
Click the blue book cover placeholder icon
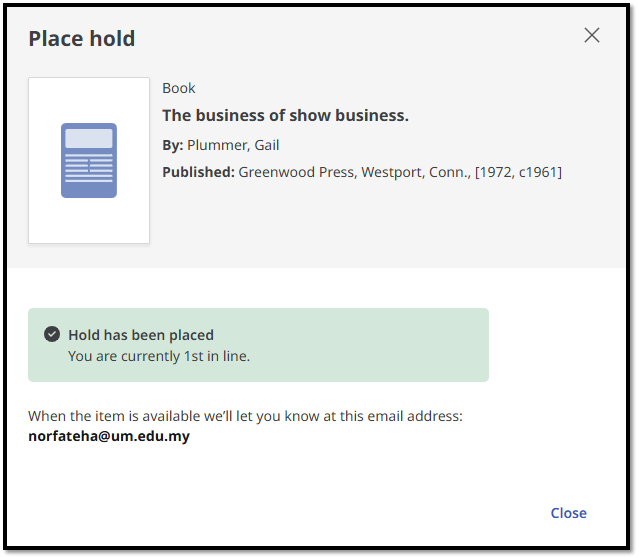[x=89, y=160]
